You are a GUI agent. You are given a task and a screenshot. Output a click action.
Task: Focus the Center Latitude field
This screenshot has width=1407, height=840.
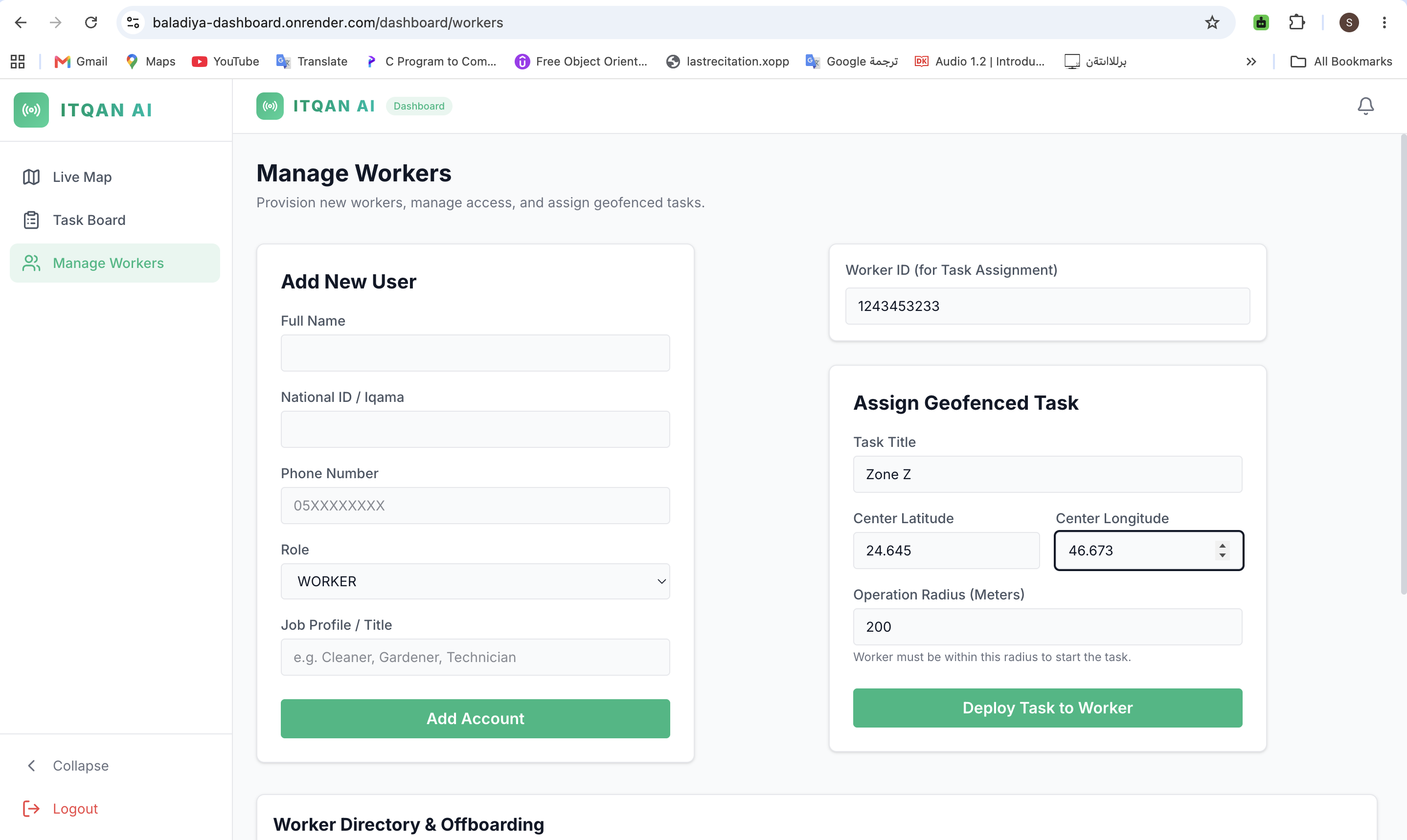click(946, 550)
